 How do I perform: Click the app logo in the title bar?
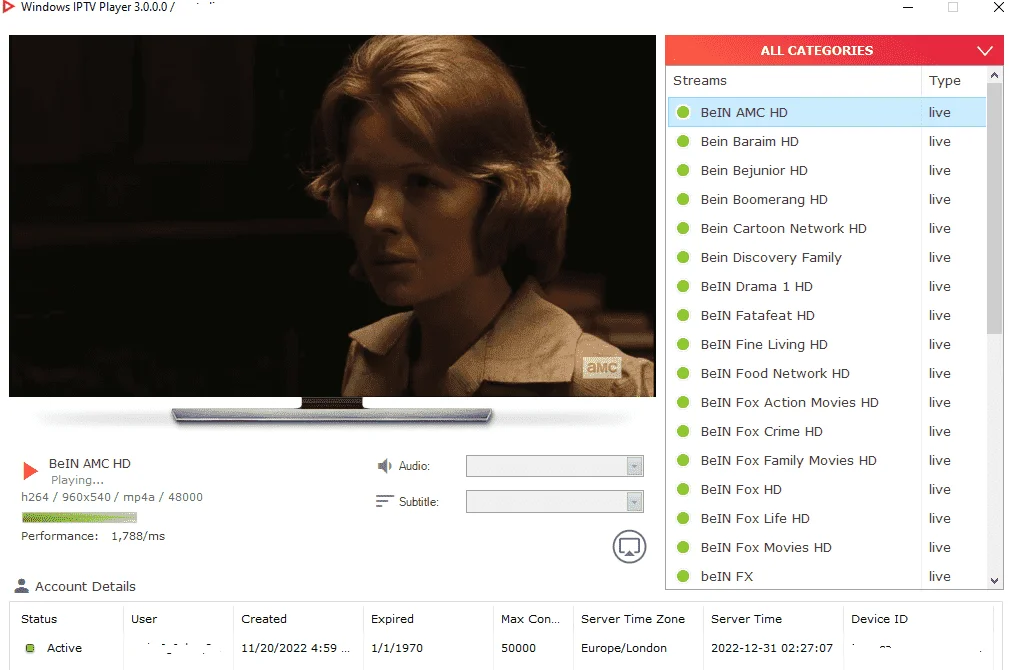pos(8,6)
